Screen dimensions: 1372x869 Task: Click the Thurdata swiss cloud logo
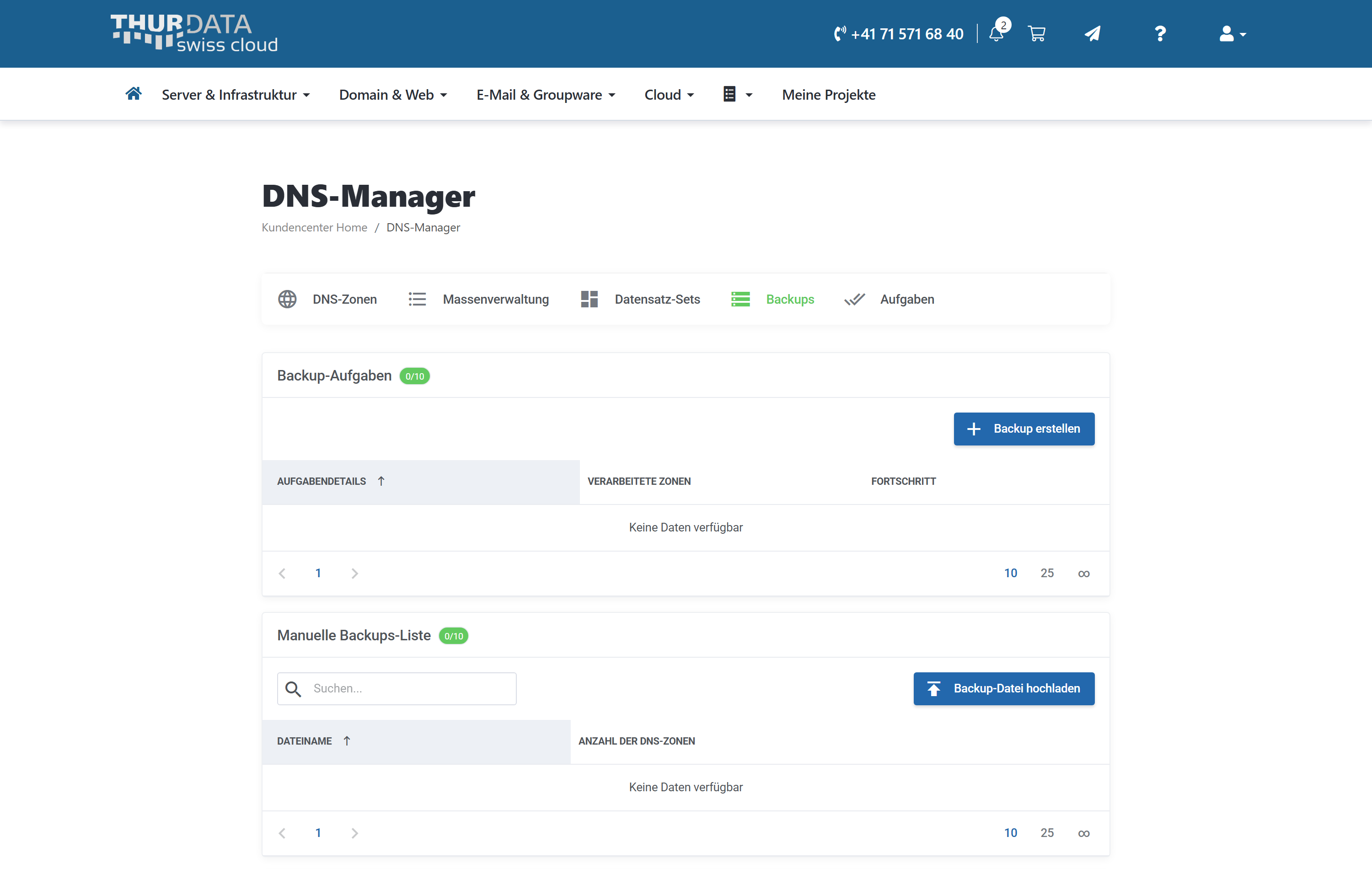coord(194,33)
